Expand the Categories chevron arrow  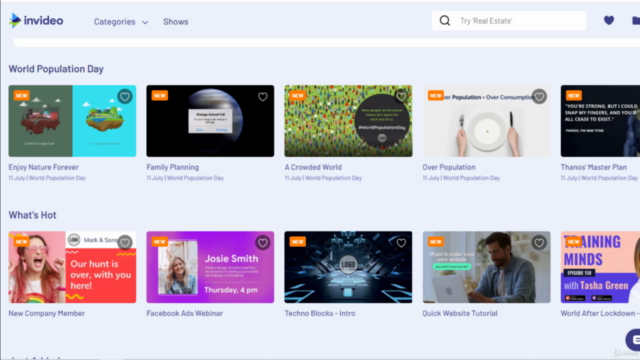pyautogui.click(x=145, y=22)
